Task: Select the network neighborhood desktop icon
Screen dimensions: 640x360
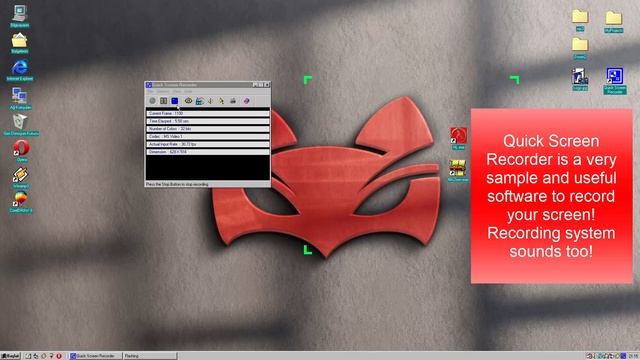Action: pos(20,98)
